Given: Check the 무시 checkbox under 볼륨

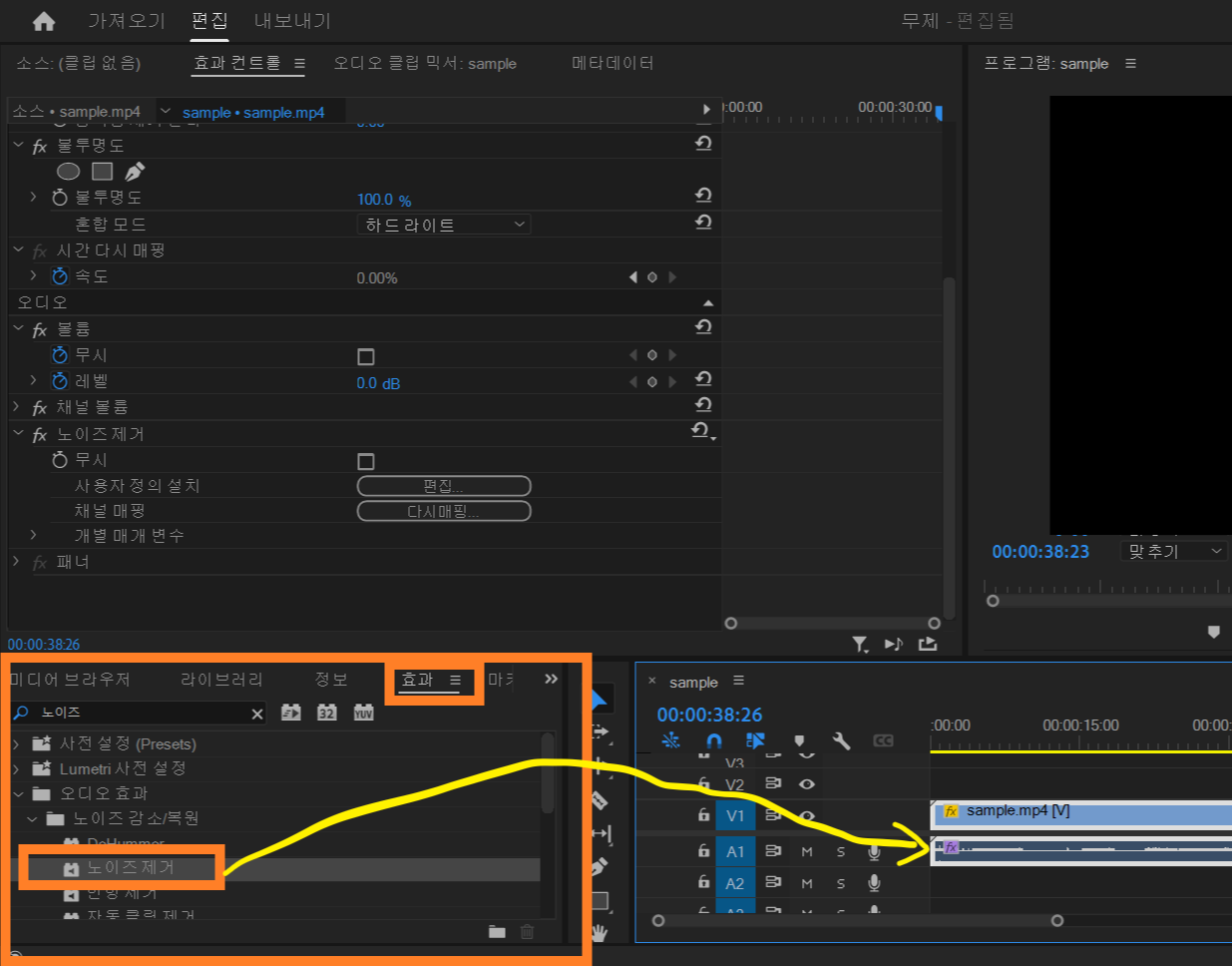Looking at the screenshot, I should point(366,356).
